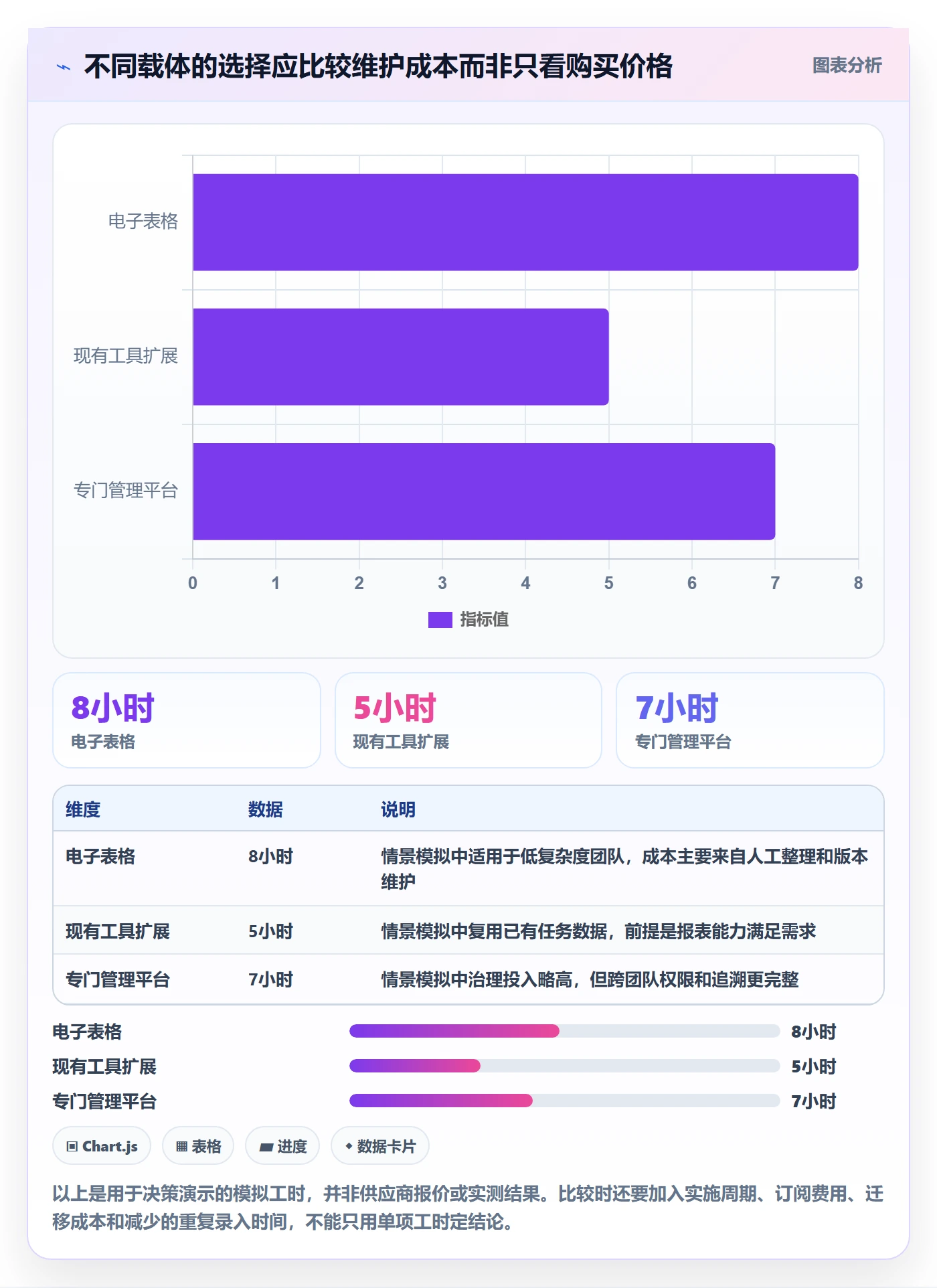Click the grid icon in the 表格 chip
937x1288 pixels.
(181, 1147)
